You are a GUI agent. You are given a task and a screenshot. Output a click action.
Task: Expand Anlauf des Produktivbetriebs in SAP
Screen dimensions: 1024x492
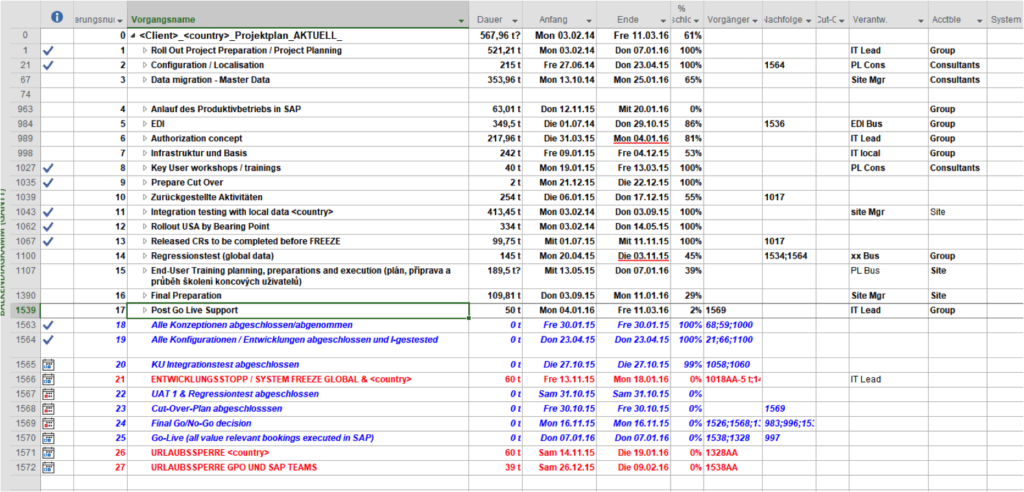[145, 109]
